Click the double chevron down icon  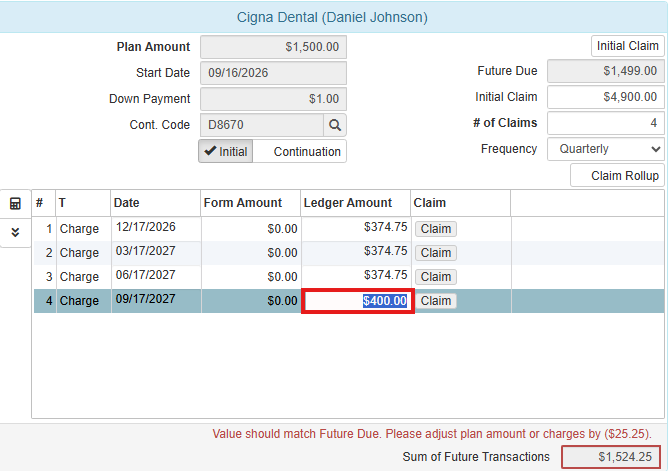pyautogui.click(x=15, y=232)
